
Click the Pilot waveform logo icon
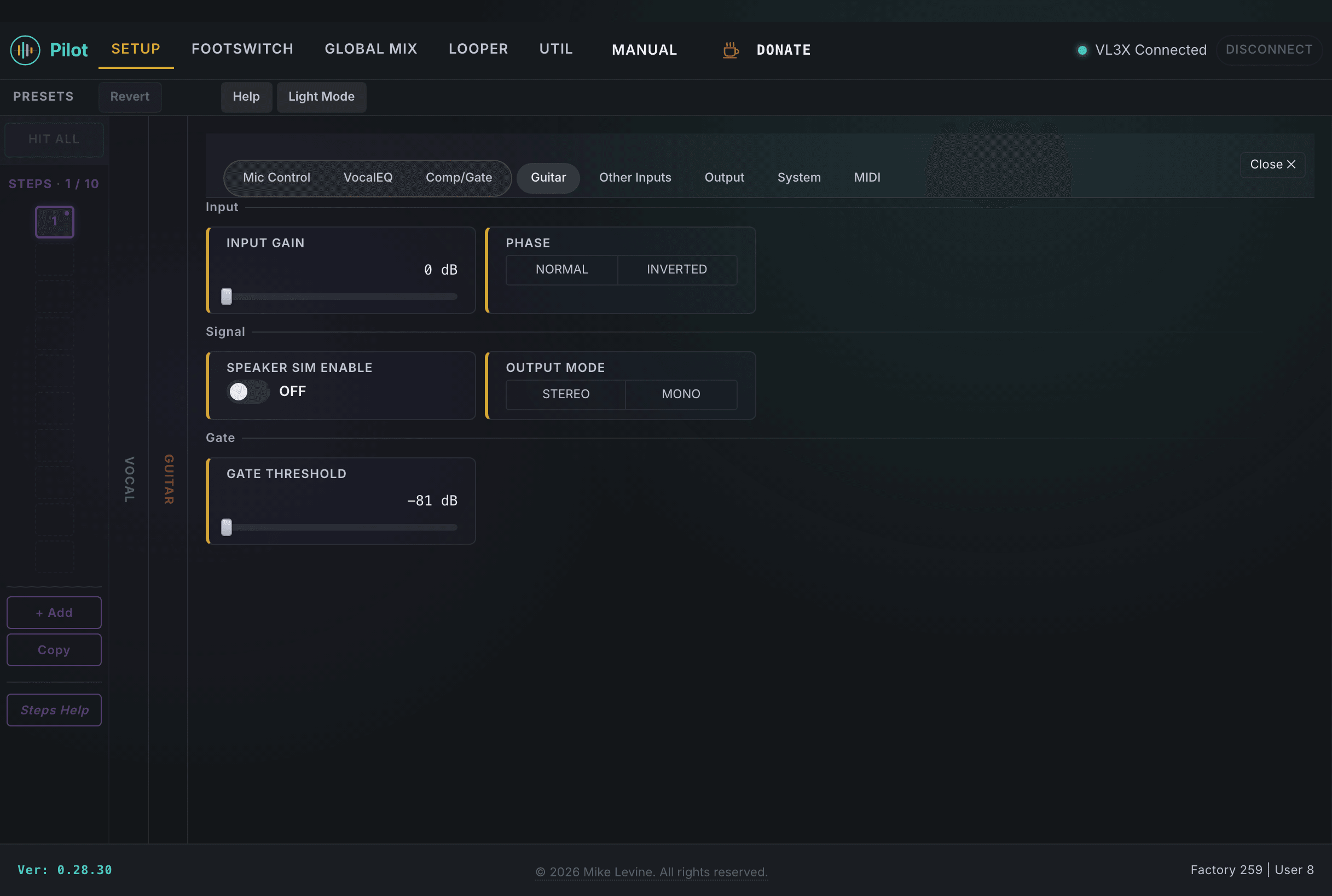25,50
